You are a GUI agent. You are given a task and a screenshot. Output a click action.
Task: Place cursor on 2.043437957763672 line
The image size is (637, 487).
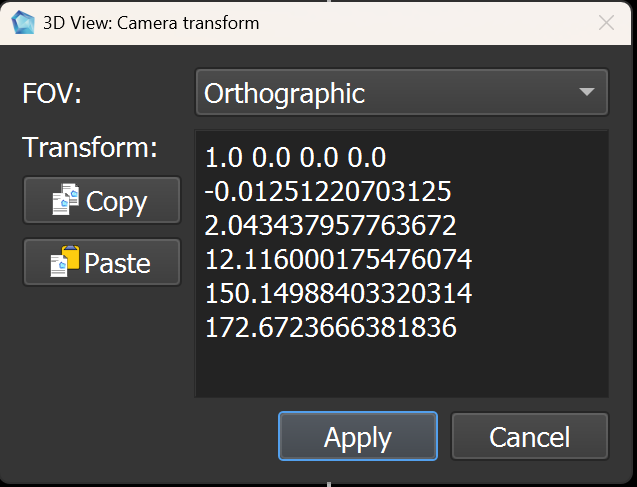pyautogui.click(x=330, y=225)
